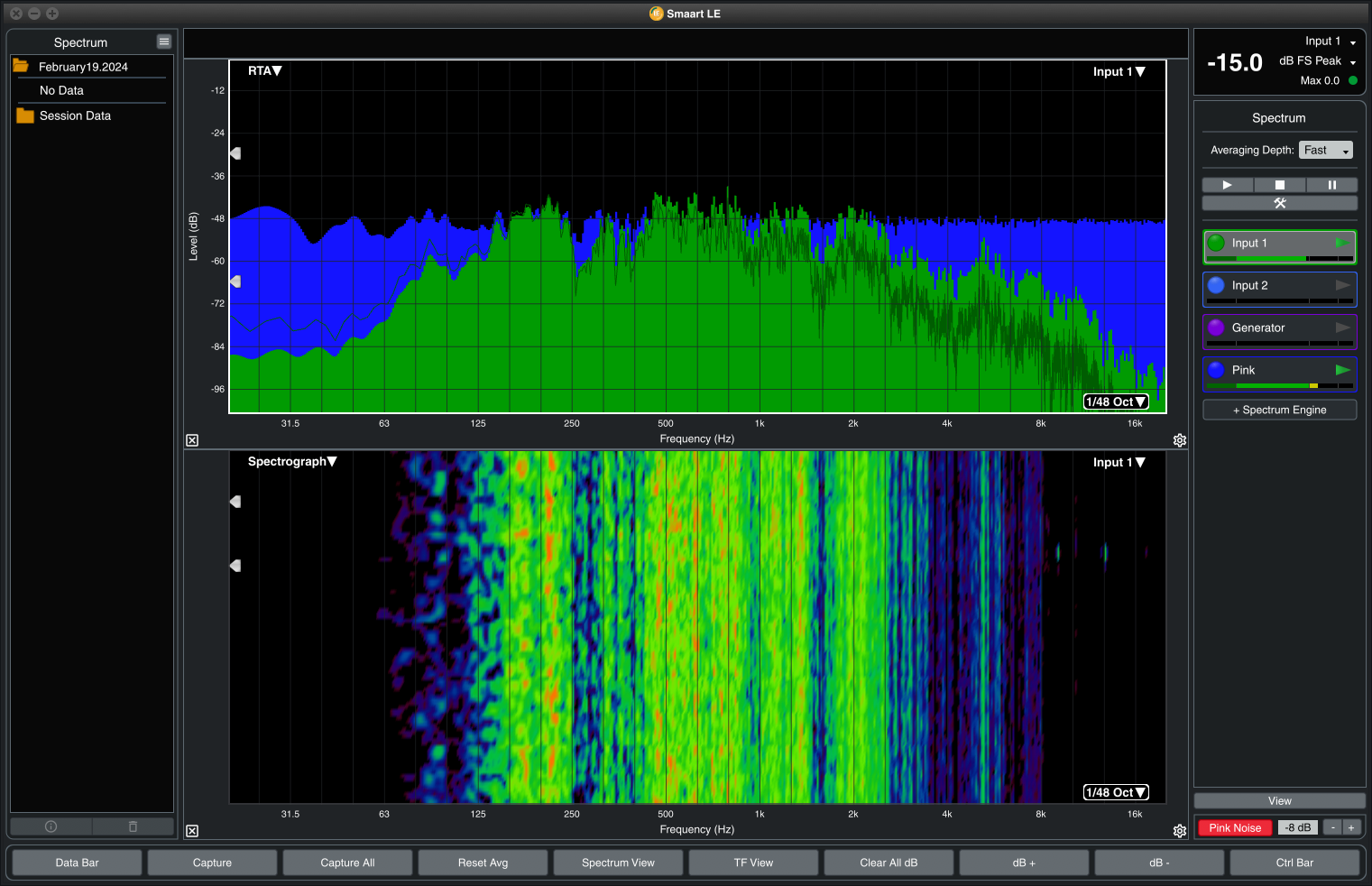Pause the spectrum measurements
Image resolution: width=1372 pixels, height=886 pixels.
point(1331,185)
